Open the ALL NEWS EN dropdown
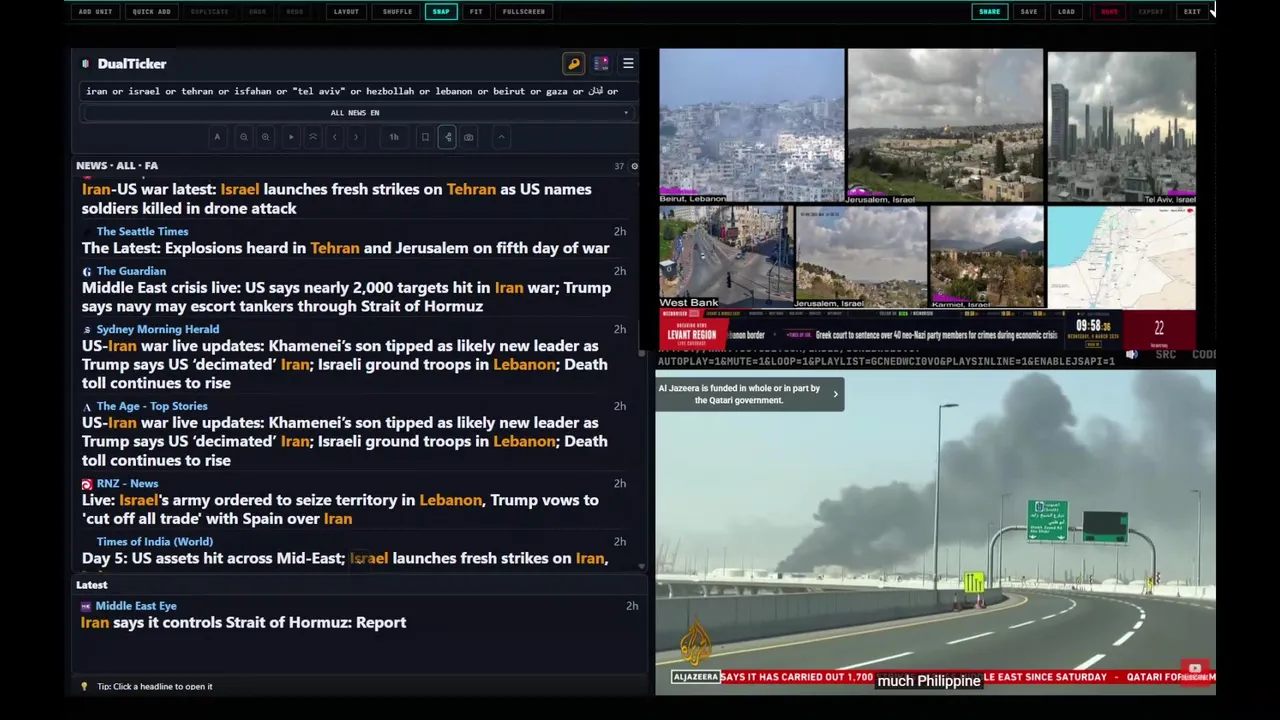This screenshot has width=1280, height=720. coord(357,113)
